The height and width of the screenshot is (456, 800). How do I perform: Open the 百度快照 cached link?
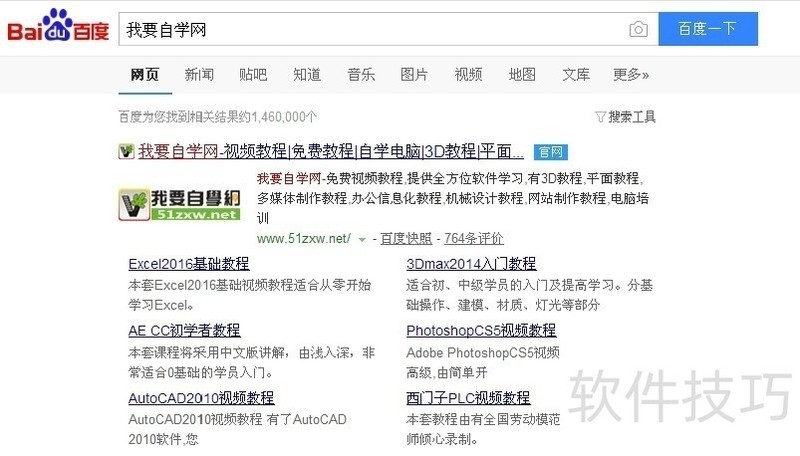406,238
